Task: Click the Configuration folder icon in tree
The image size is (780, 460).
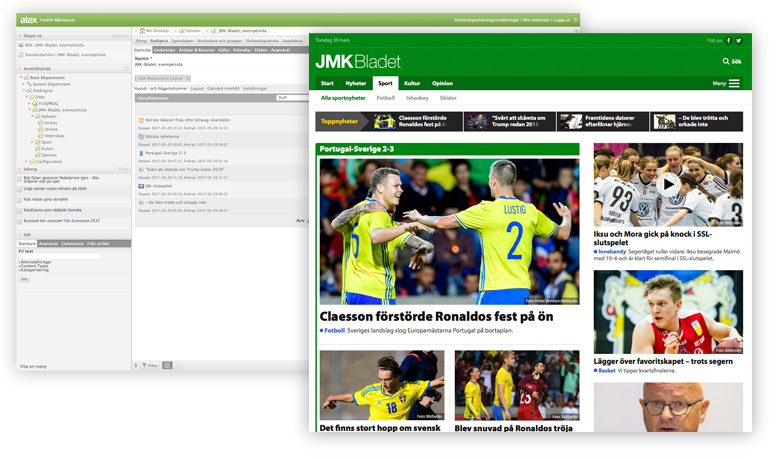Action: click(x=32, y=161)
